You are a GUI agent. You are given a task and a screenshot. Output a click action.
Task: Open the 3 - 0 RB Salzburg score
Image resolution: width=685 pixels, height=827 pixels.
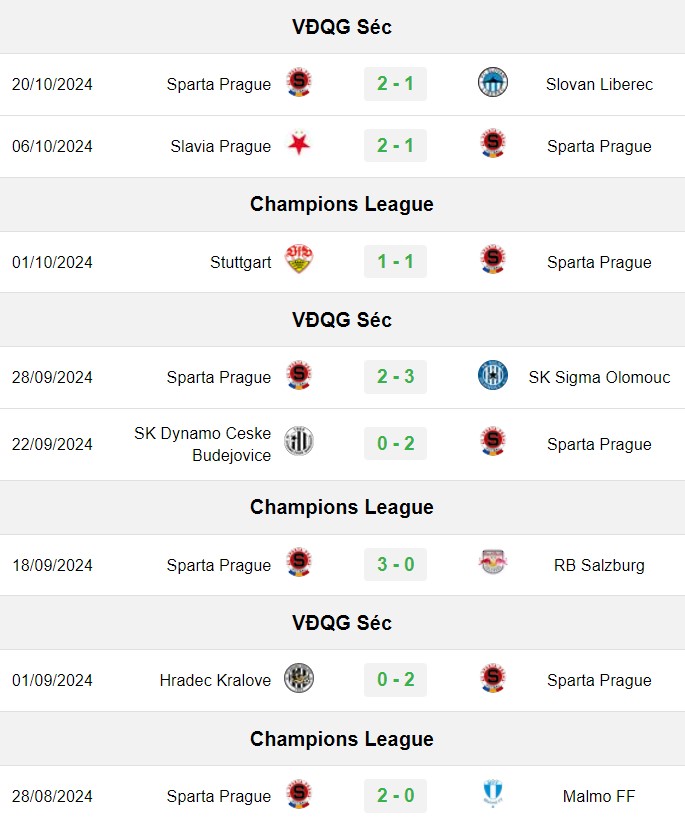tap(395, 564)
